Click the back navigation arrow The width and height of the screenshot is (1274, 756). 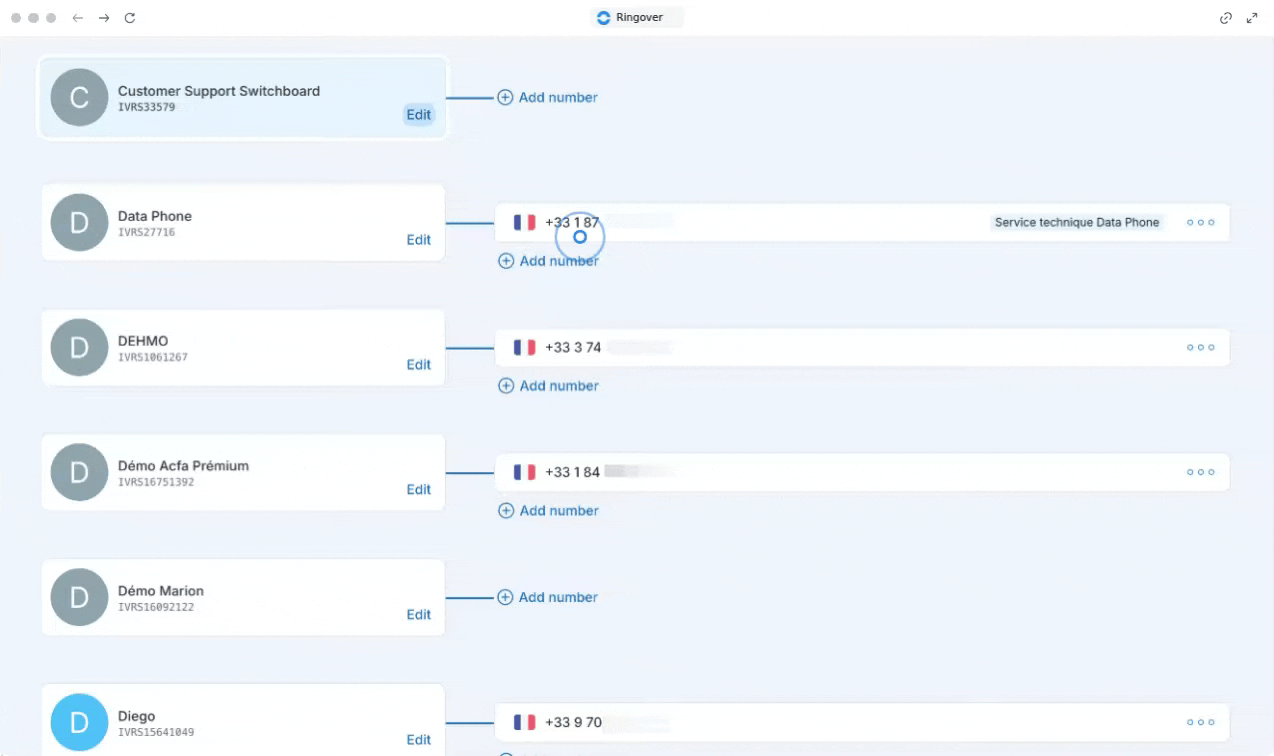pos(78,18)
